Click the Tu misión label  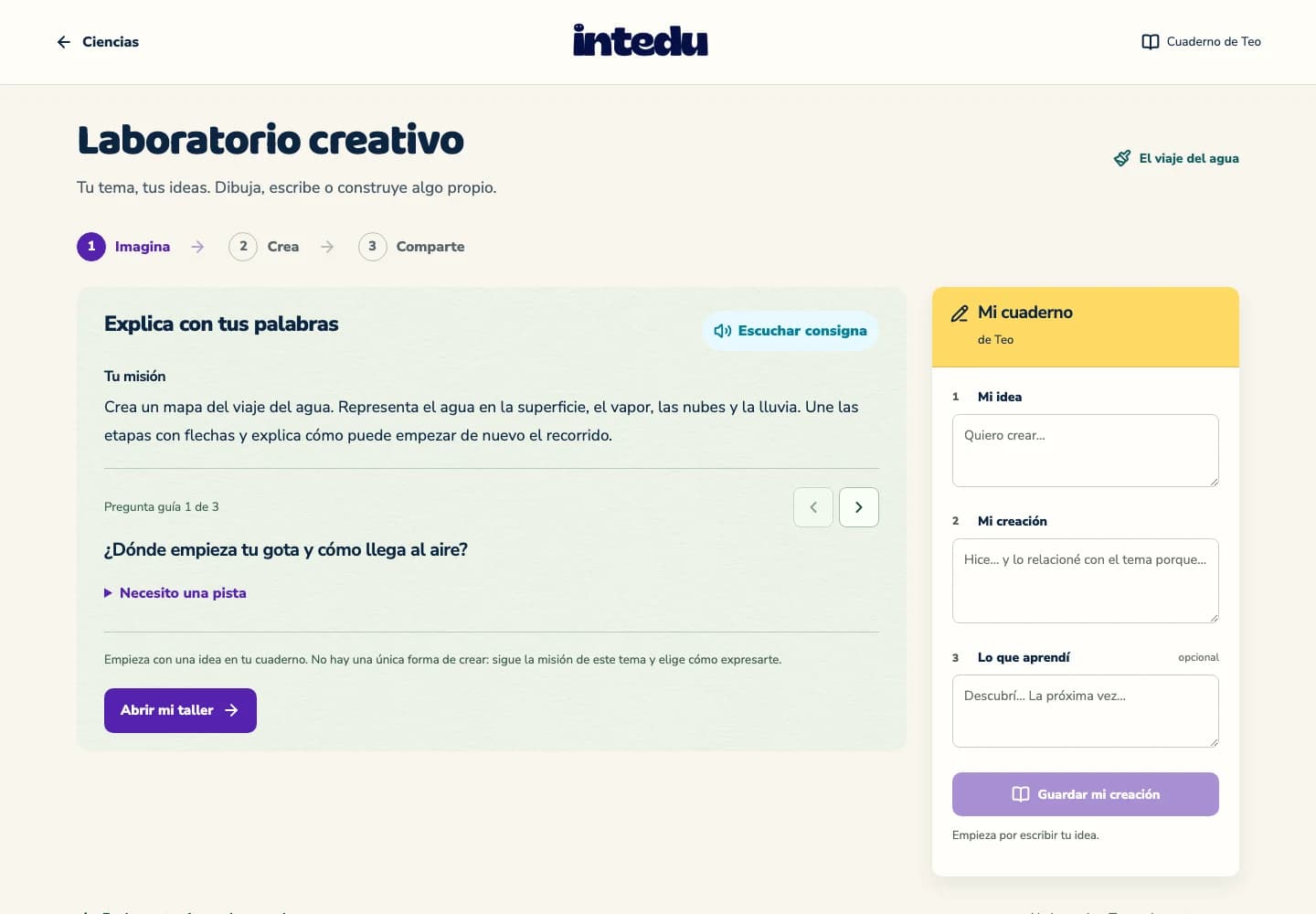135,377
